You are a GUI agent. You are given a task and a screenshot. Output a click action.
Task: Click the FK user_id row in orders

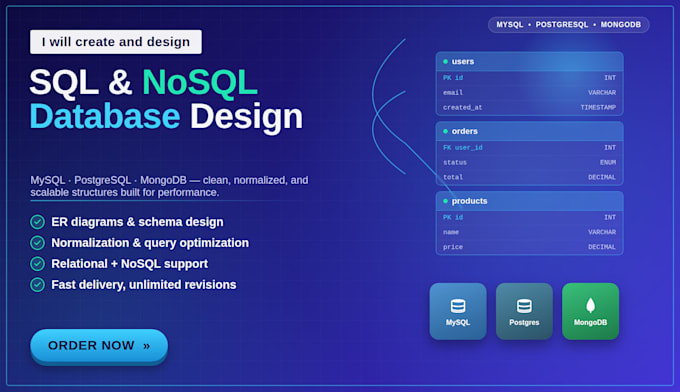point(530,148)
